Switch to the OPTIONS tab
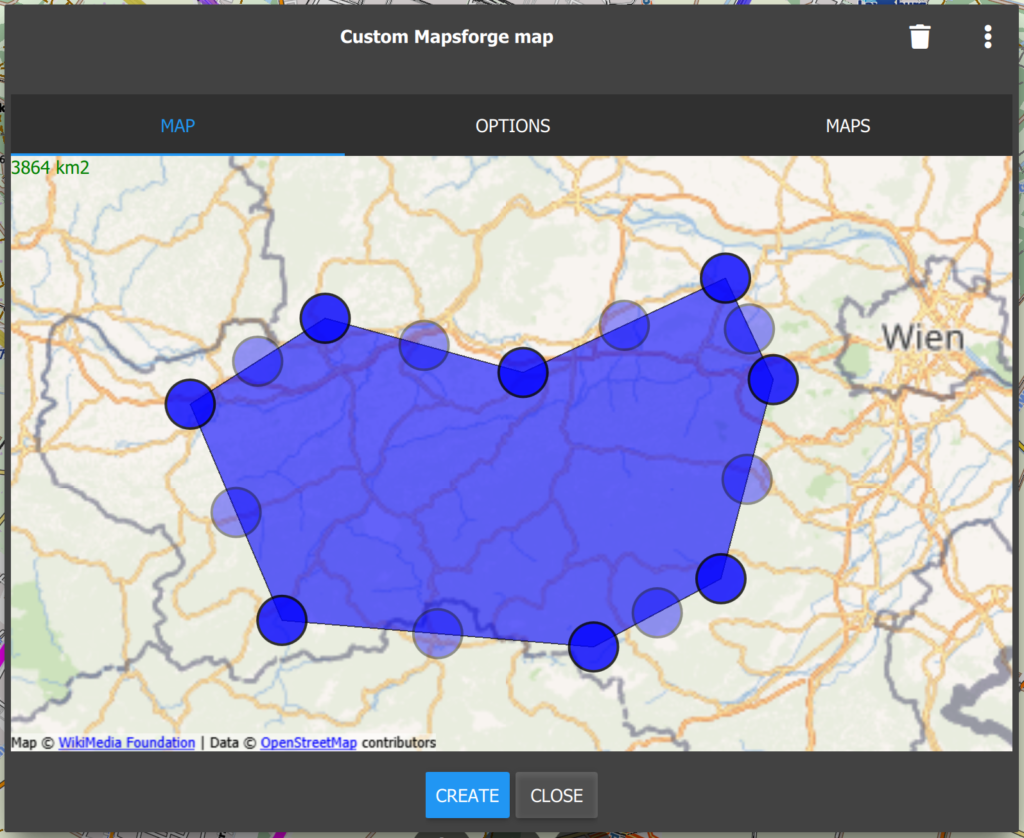This screenshot has height=838, width=1024. 512,126
